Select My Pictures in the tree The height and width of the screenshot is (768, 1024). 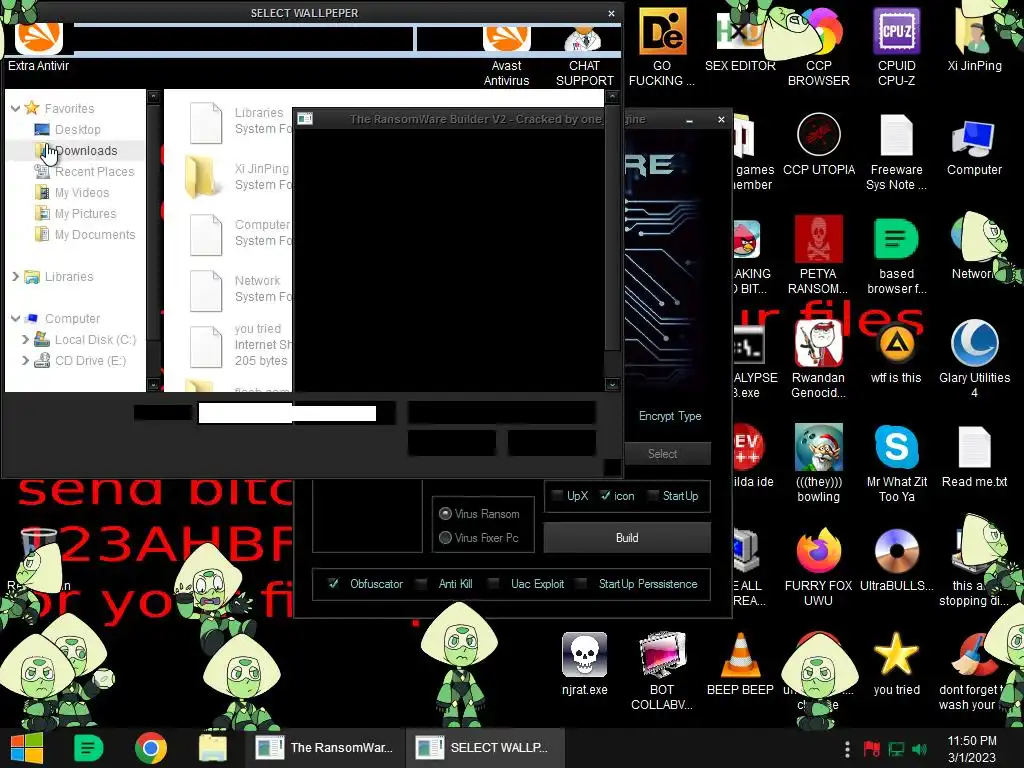pos(85,213)
